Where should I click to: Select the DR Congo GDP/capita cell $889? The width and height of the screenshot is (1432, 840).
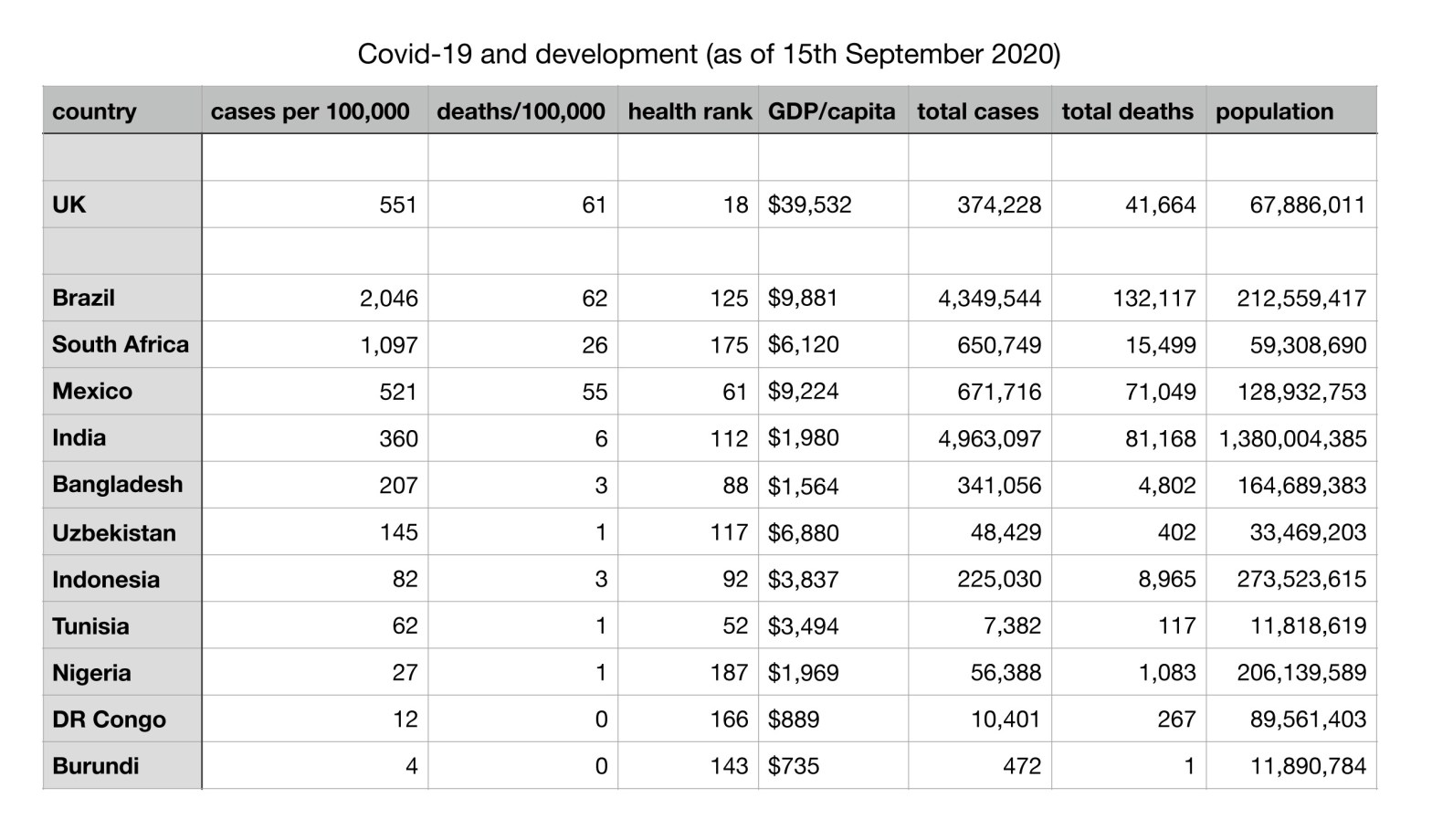click(x=794, y=719)
